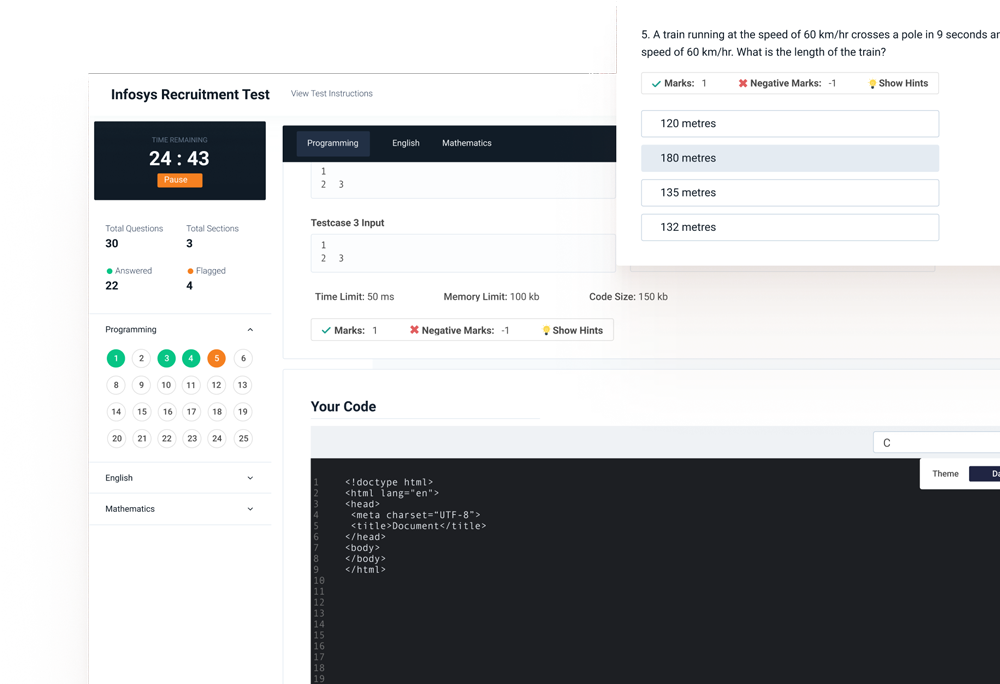Jump to answered question 3

[166, 358]
